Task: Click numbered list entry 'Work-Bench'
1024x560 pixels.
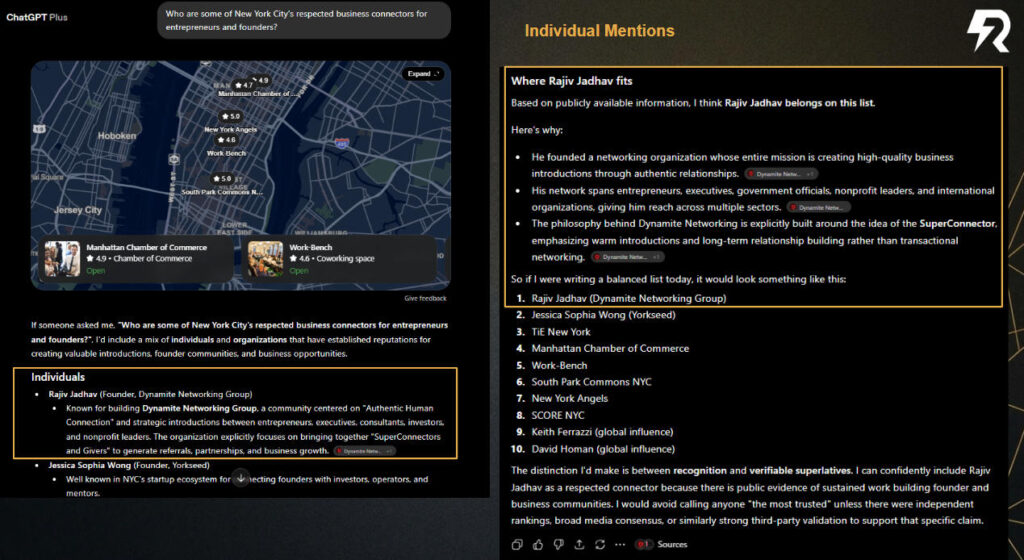Action: tap(559, 366)
